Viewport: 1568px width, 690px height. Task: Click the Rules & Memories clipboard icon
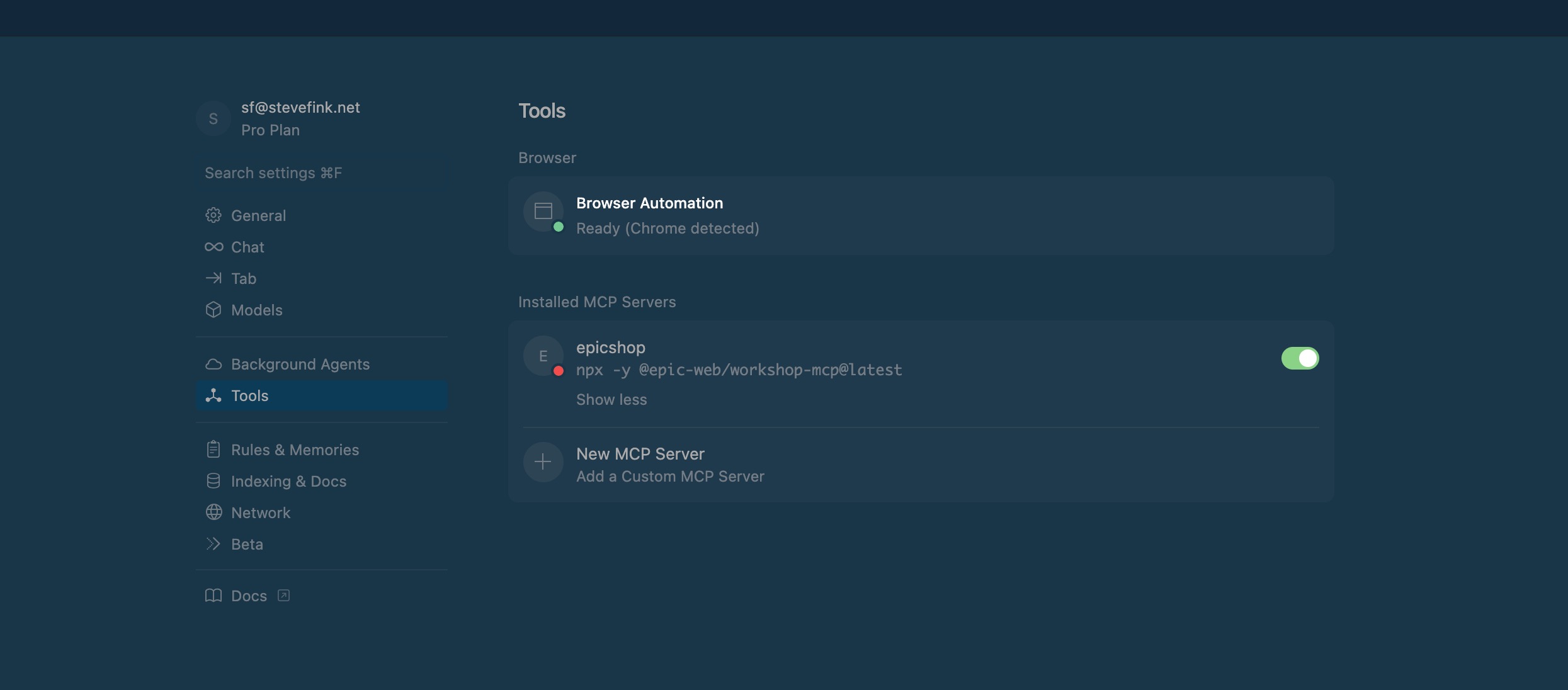213,450
